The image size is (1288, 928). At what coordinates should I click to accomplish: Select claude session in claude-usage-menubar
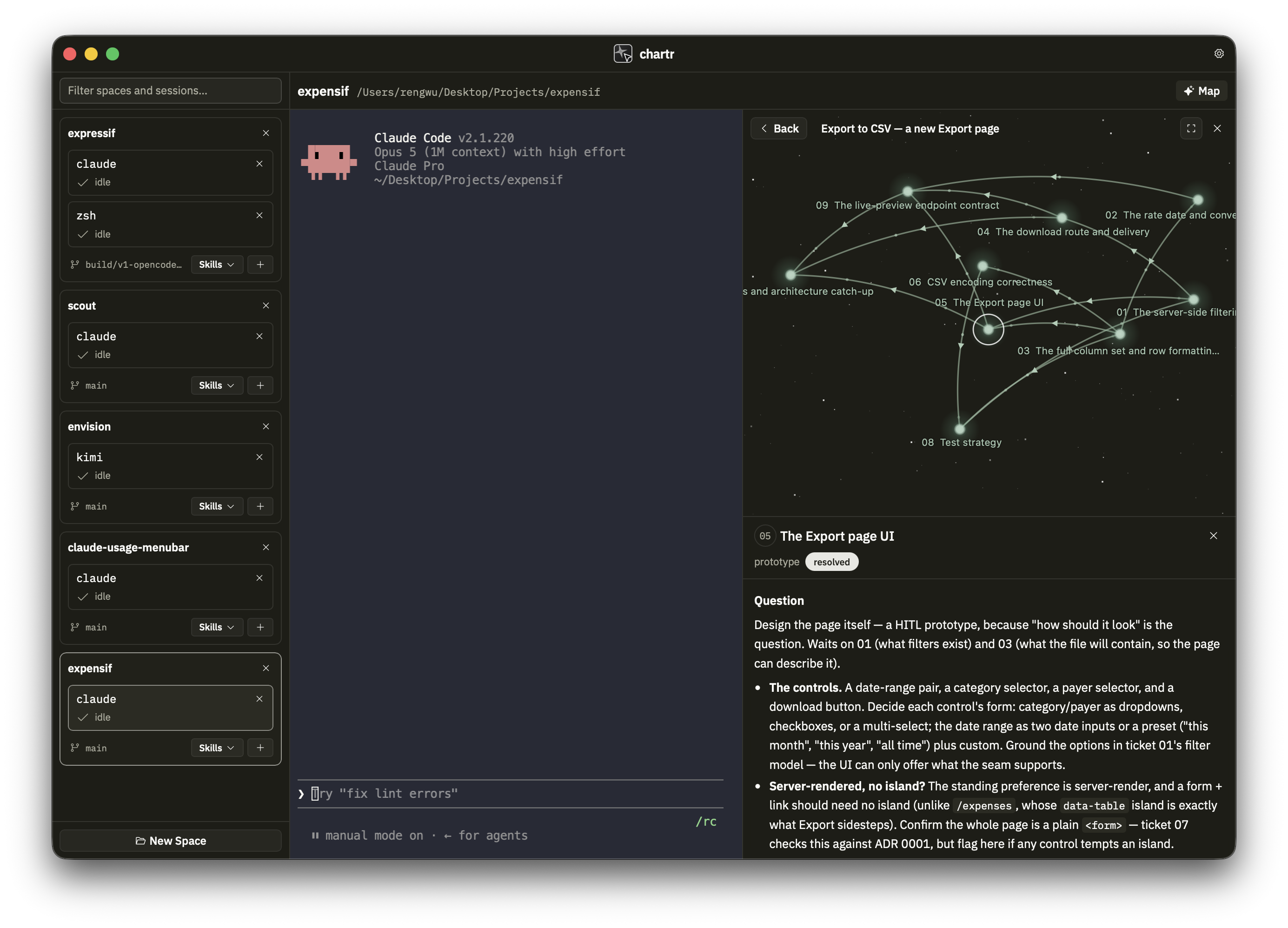click(x=170, y=587)
